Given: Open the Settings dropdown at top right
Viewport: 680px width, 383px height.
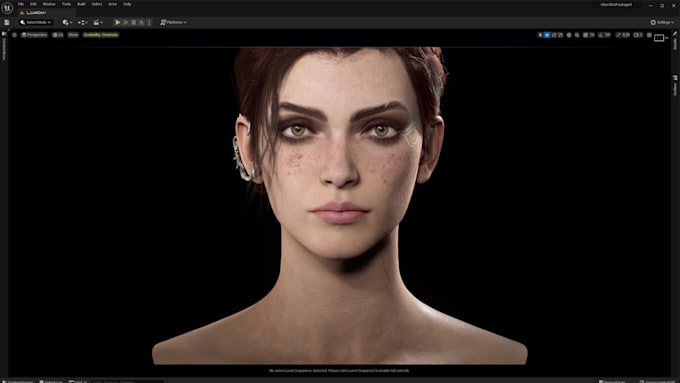Looking at the screenshot, I should (x=662, y=22).
